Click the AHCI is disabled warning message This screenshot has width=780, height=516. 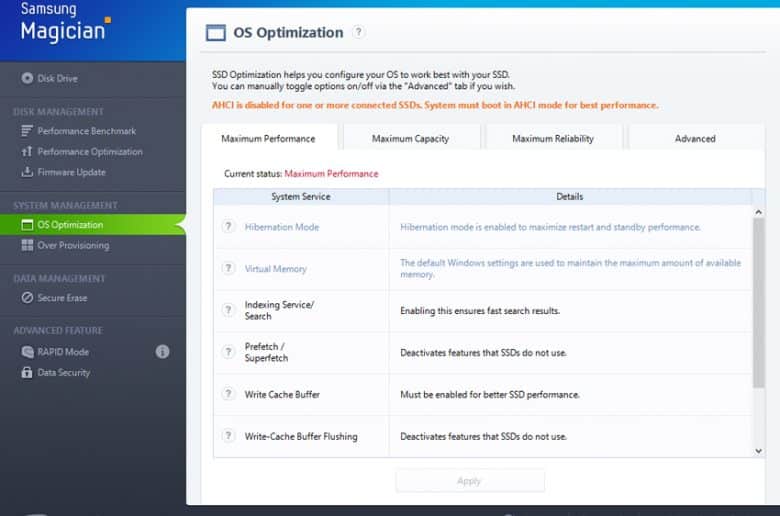pyautogui.click(x=435, y=105)
